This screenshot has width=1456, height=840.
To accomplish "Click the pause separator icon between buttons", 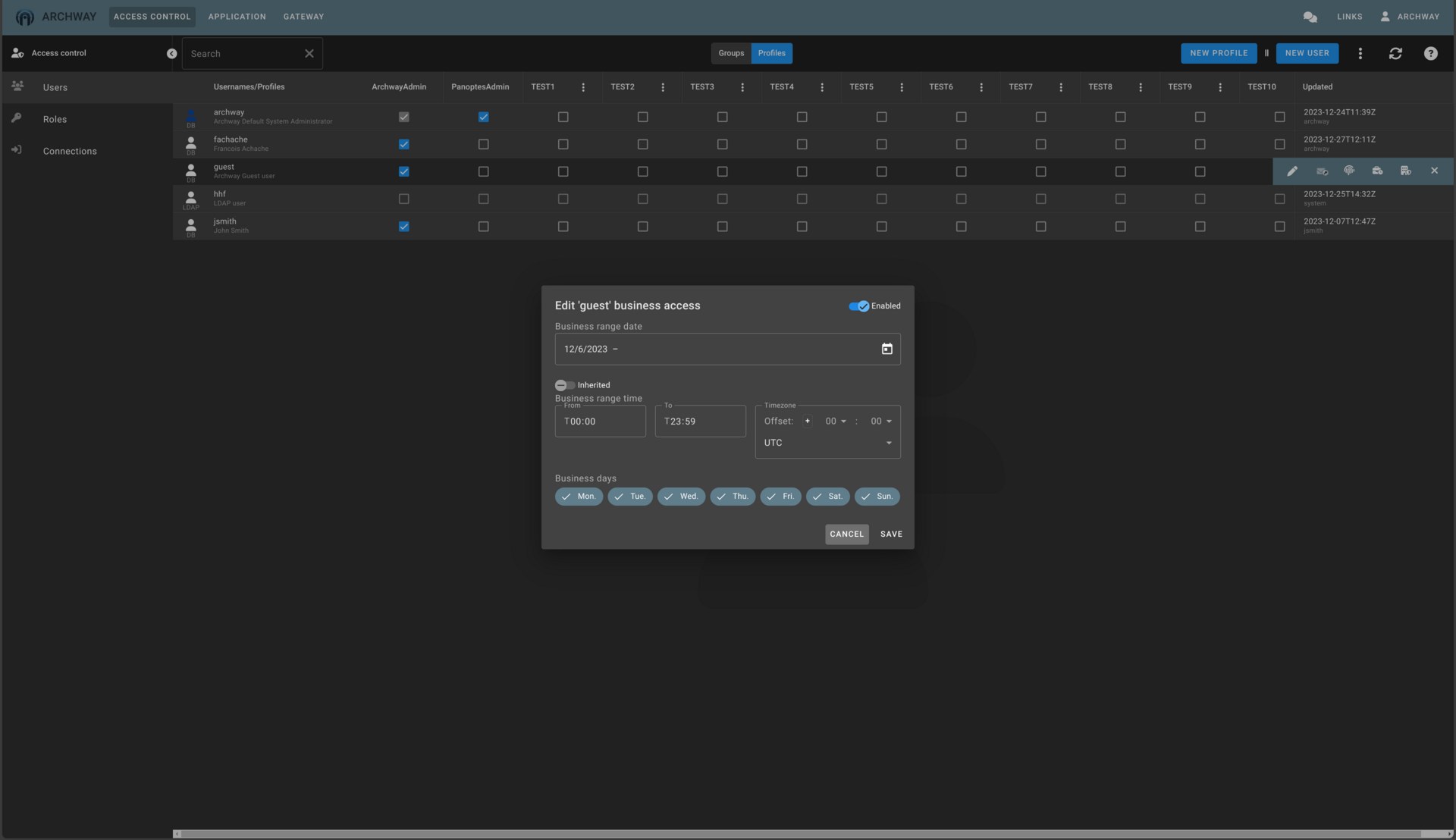I will 1266,53.
